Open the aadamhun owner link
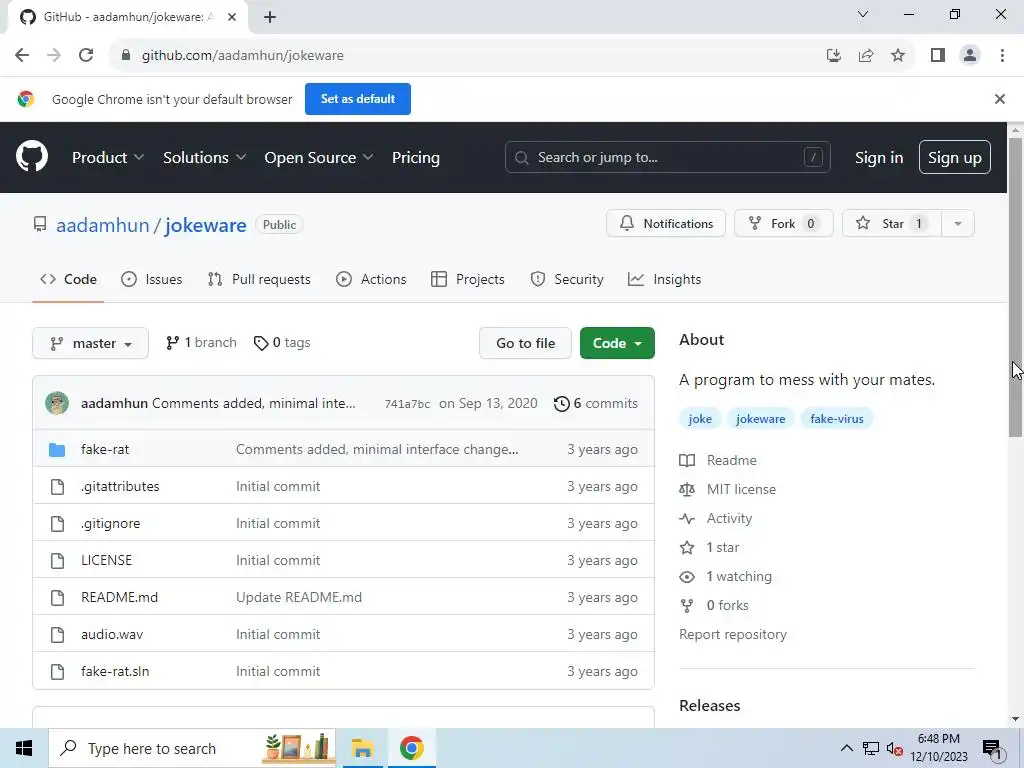This screenshot has height=768, width=1024. (103, 225)
